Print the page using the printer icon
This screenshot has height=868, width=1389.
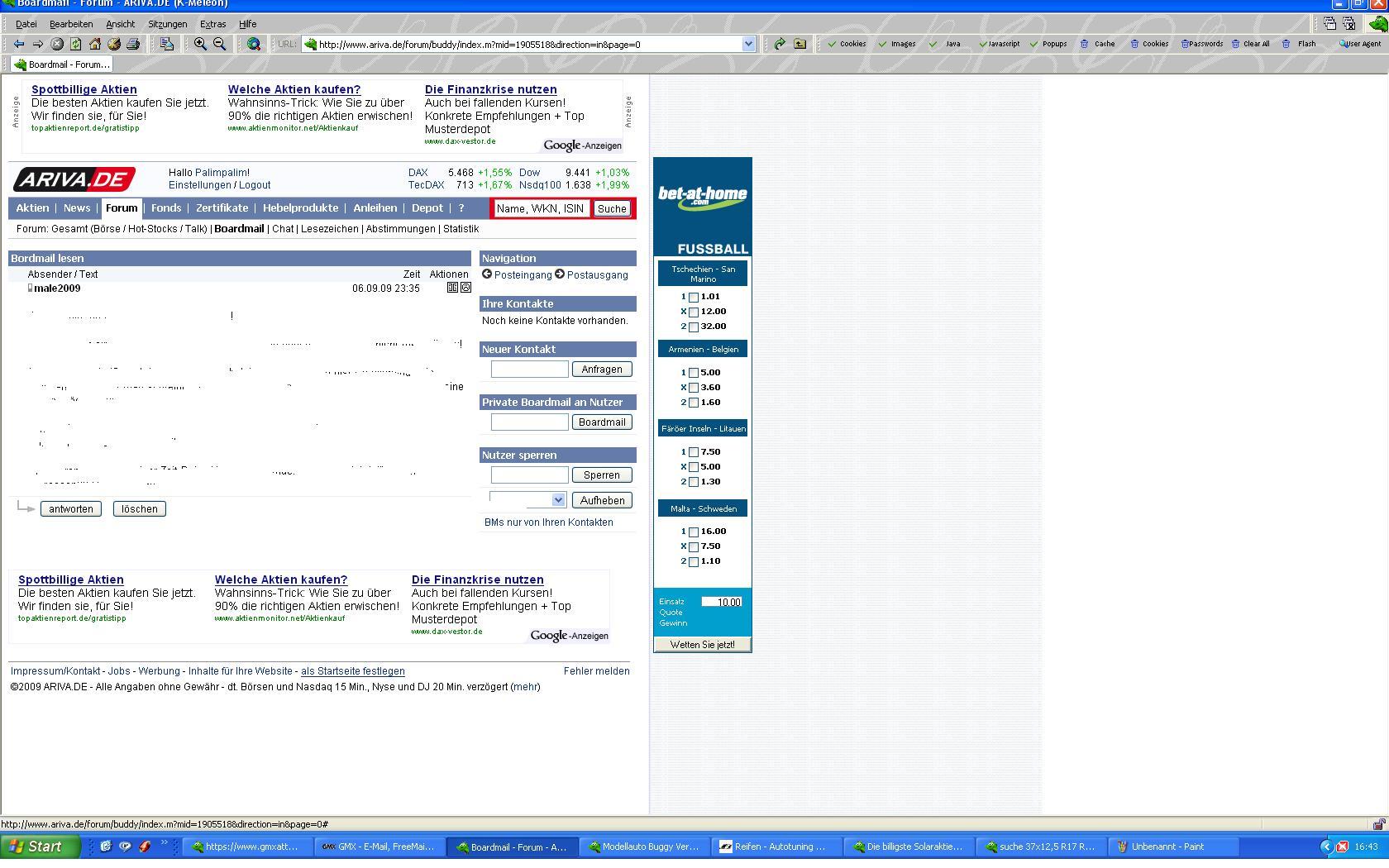pyautogui.click(x=133, y=44)
